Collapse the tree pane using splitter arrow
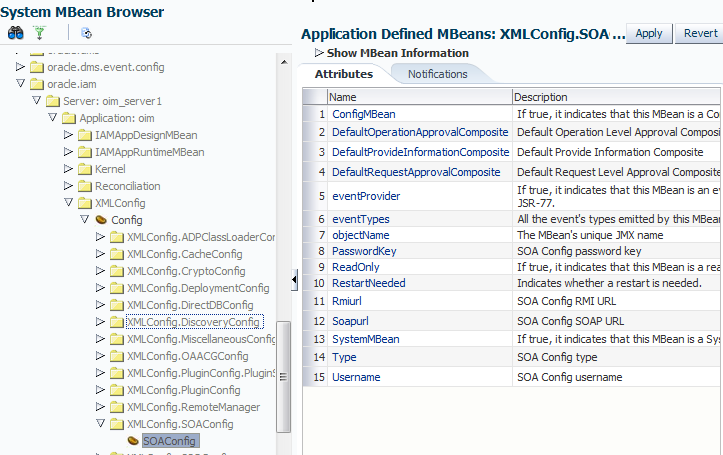 (294, 280)
